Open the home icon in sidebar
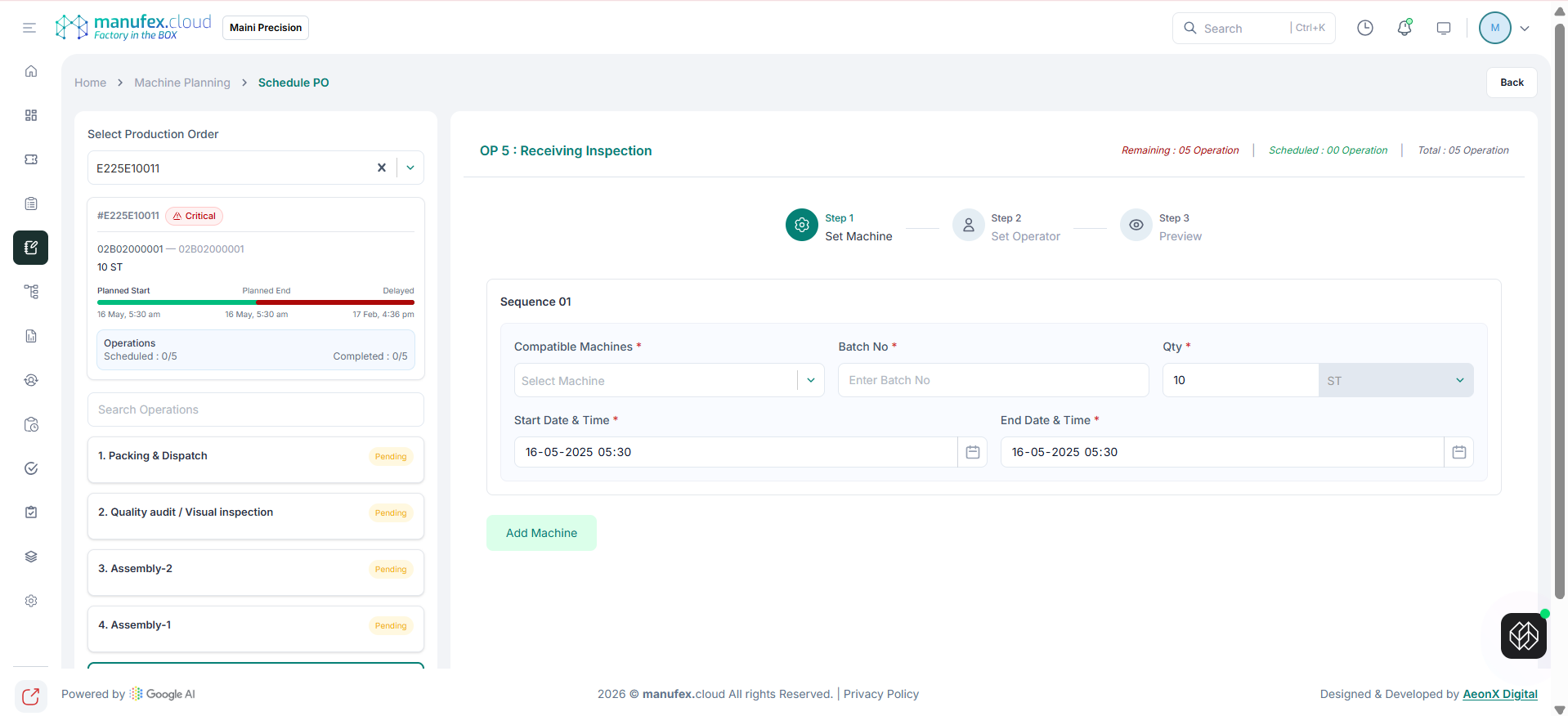This screenshot has width=1568, height=716. (31, 71)
